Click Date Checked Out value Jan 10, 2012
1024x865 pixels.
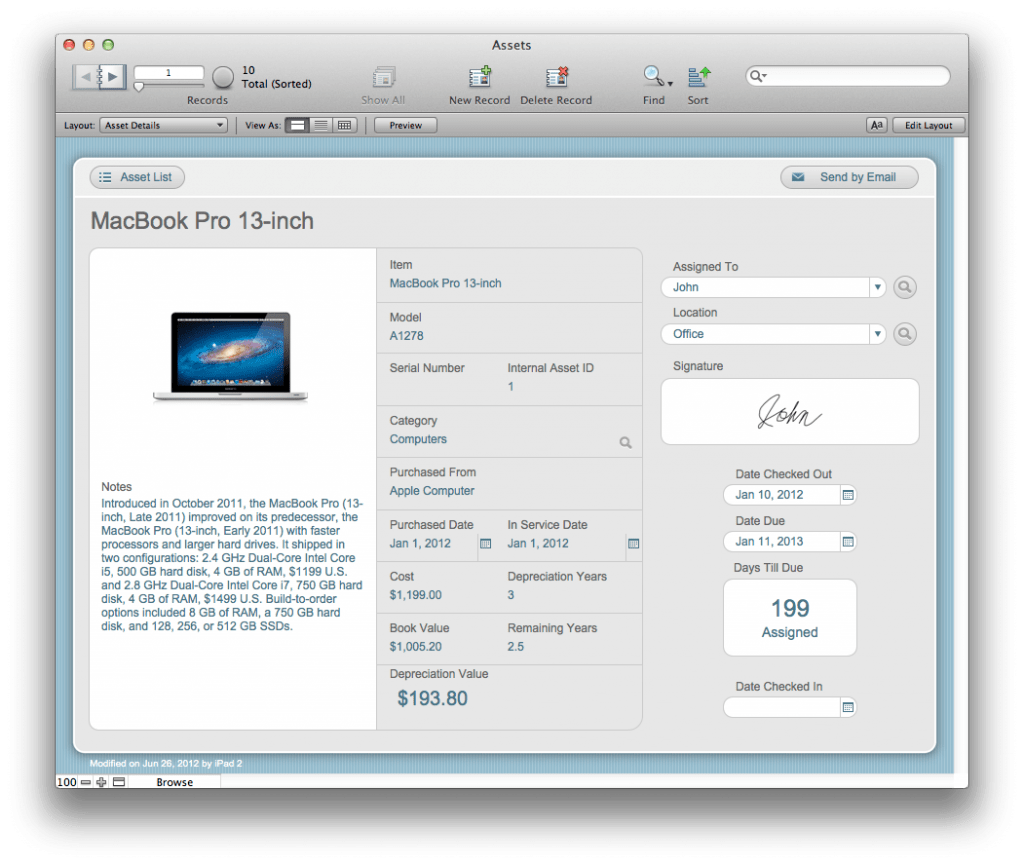[x=769, y=495]
